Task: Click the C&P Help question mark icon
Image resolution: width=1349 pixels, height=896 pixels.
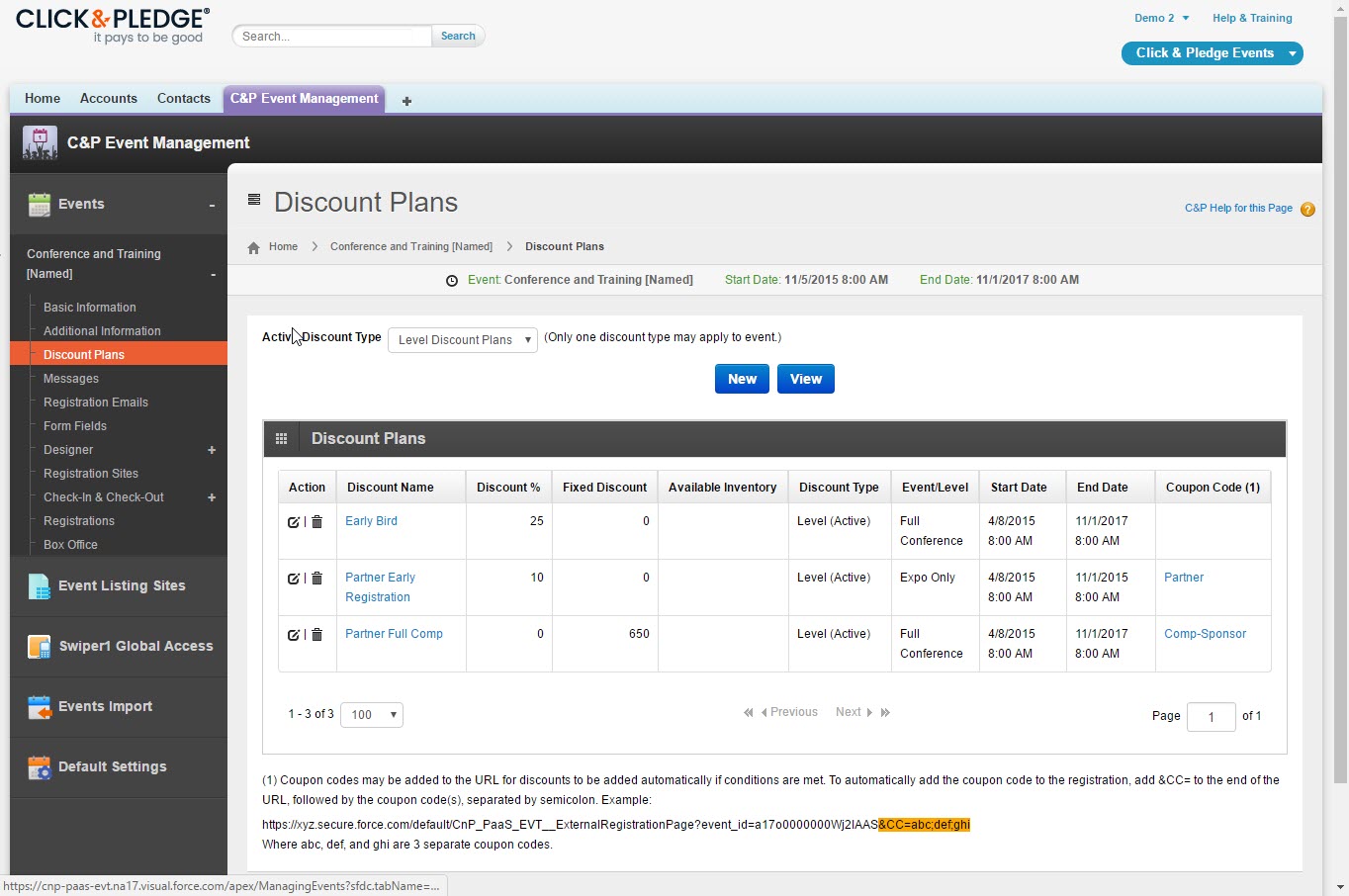Action: click(1307, 209)
